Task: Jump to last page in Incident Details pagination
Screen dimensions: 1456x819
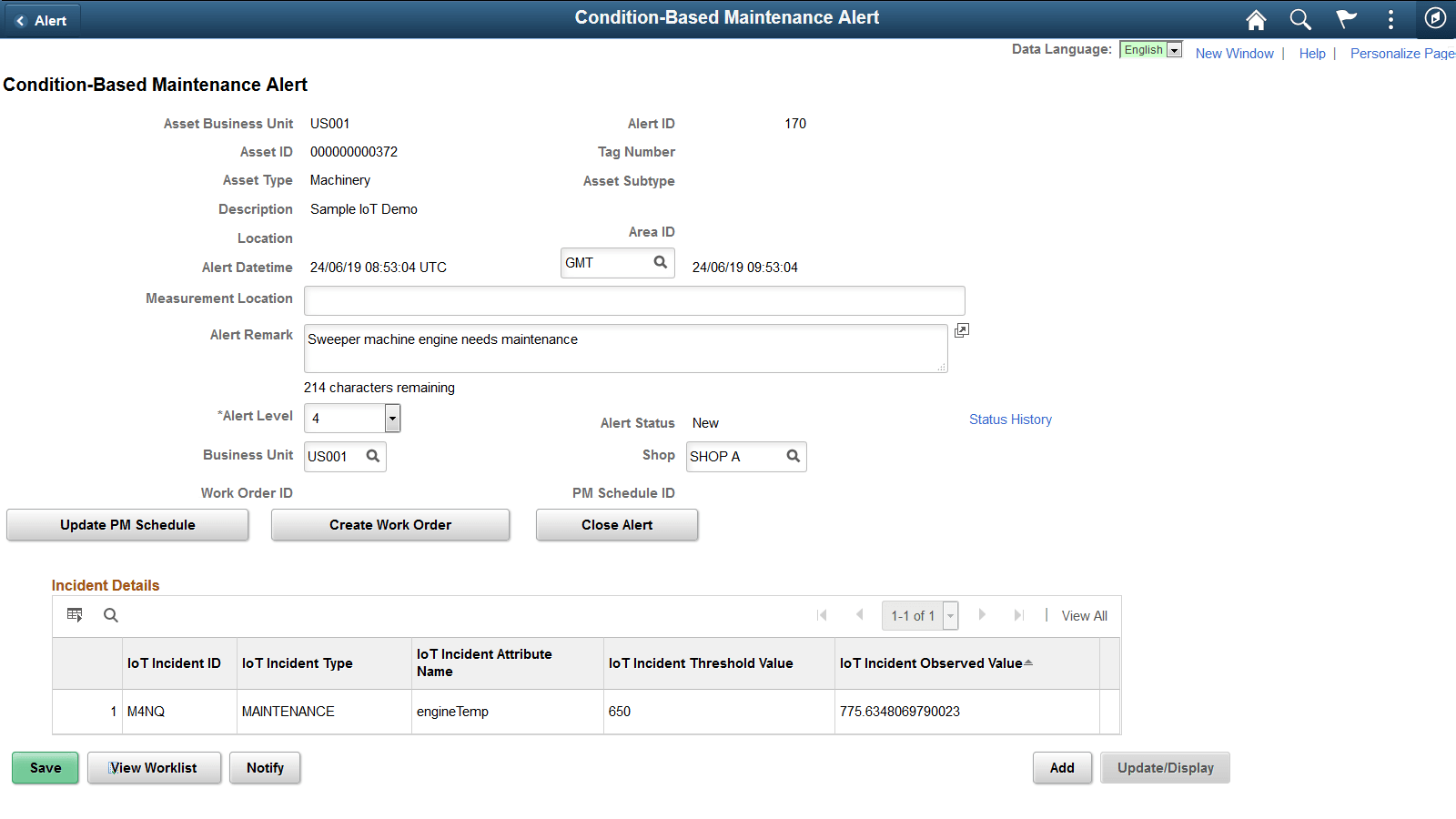Action: 1018,615
